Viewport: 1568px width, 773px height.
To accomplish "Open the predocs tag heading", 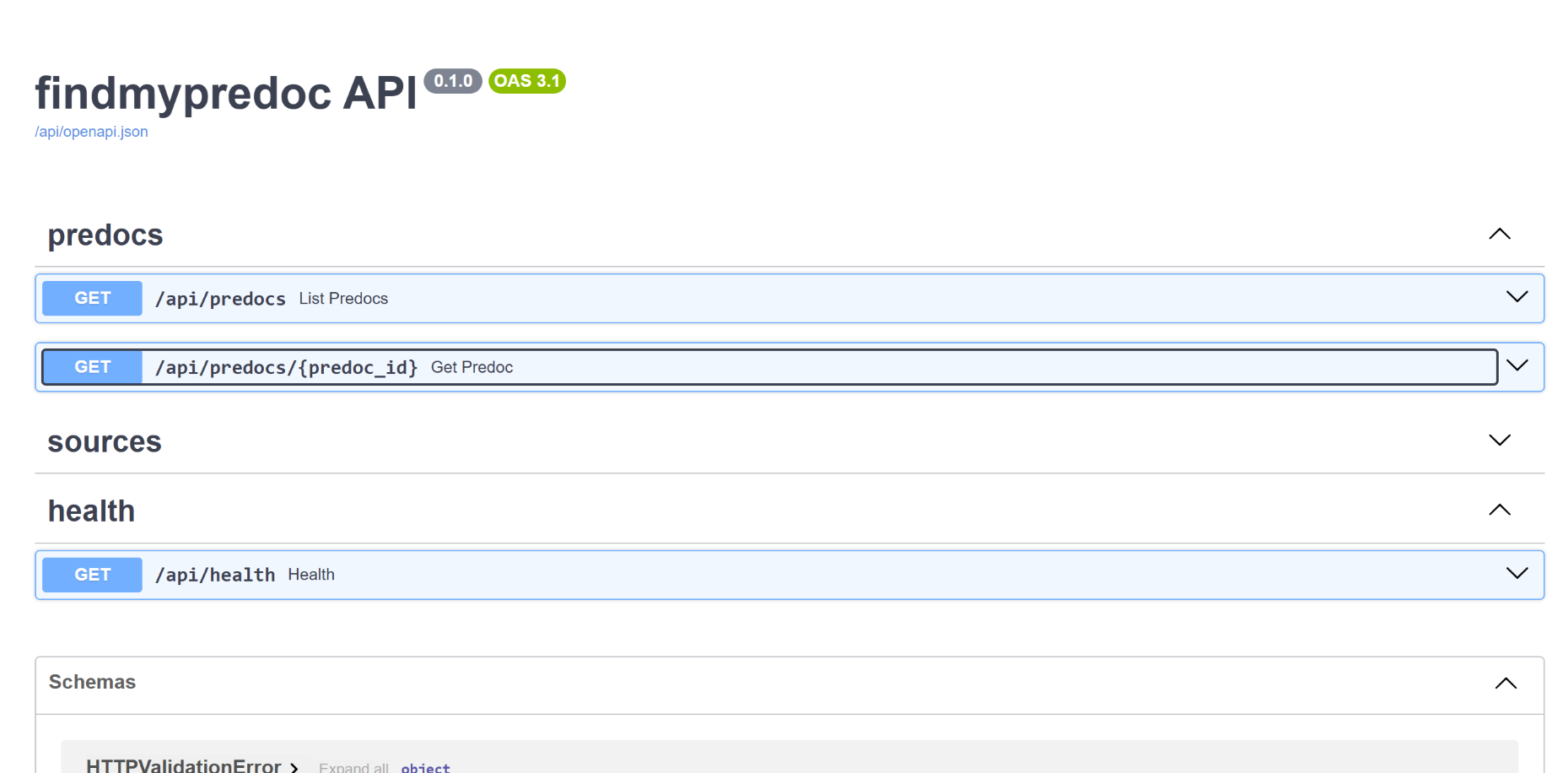I will (105, 235).
